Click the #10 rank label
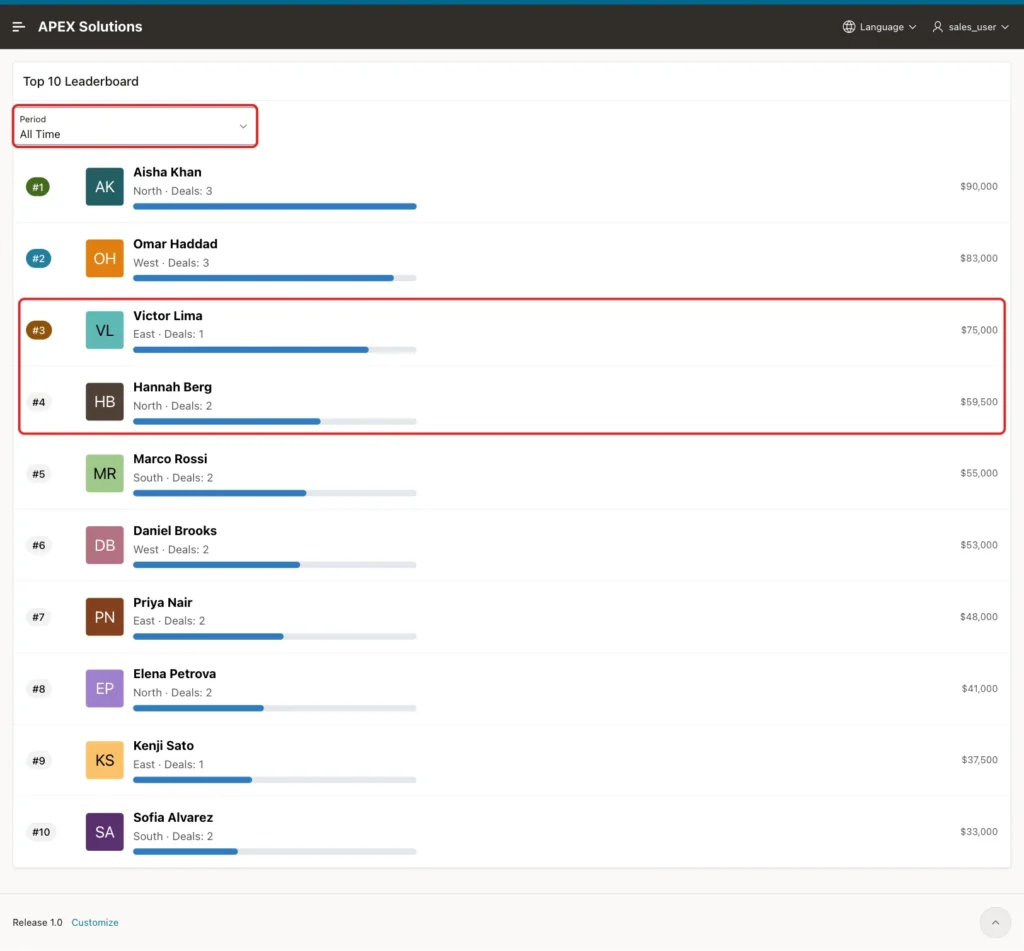 [x=41, y=832]
